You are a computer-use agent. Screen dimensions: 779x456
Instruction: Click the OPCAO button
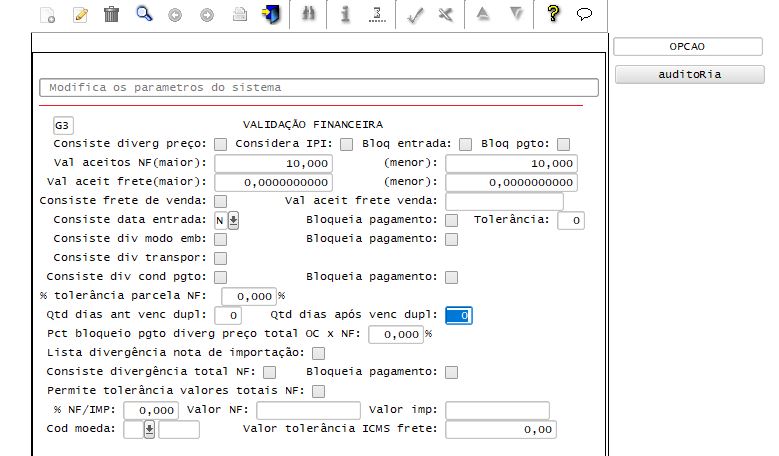click(x=688, y=47)
